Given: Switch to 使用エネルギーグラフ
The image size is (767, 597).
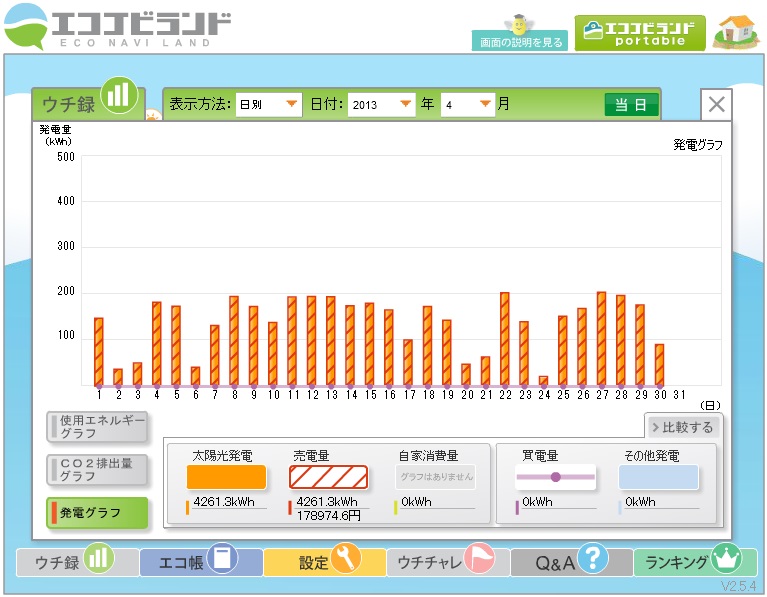Looking at the screenshot, I should tap(97, 427).
